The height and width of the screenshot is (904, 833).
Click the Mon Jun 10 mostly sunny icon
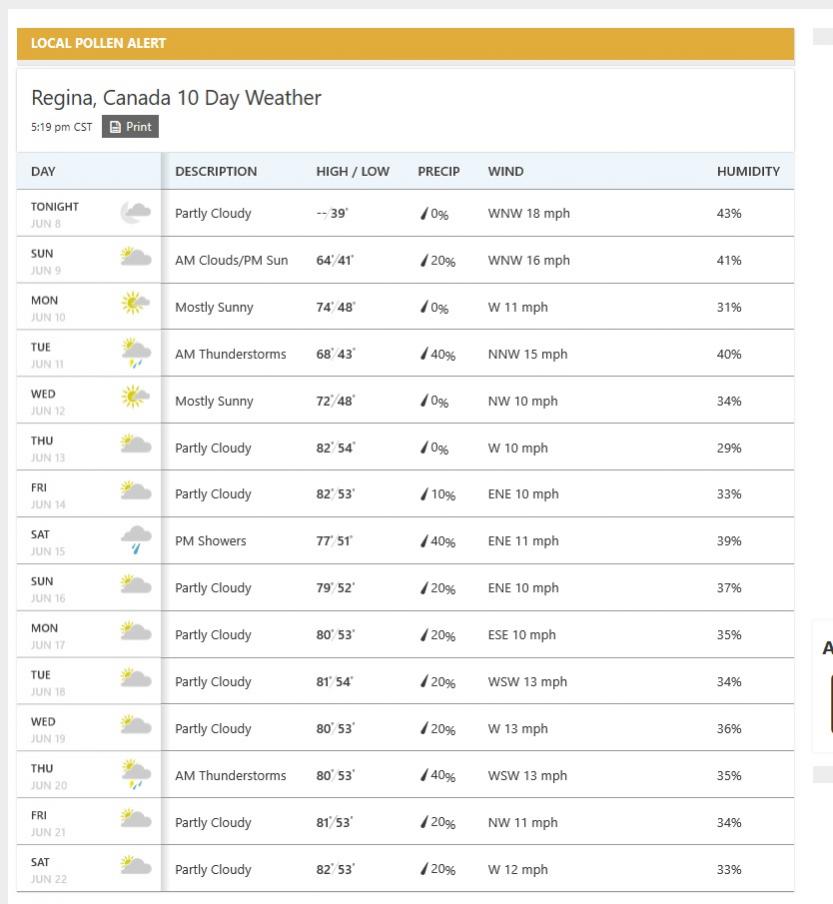tap(135, 307)
